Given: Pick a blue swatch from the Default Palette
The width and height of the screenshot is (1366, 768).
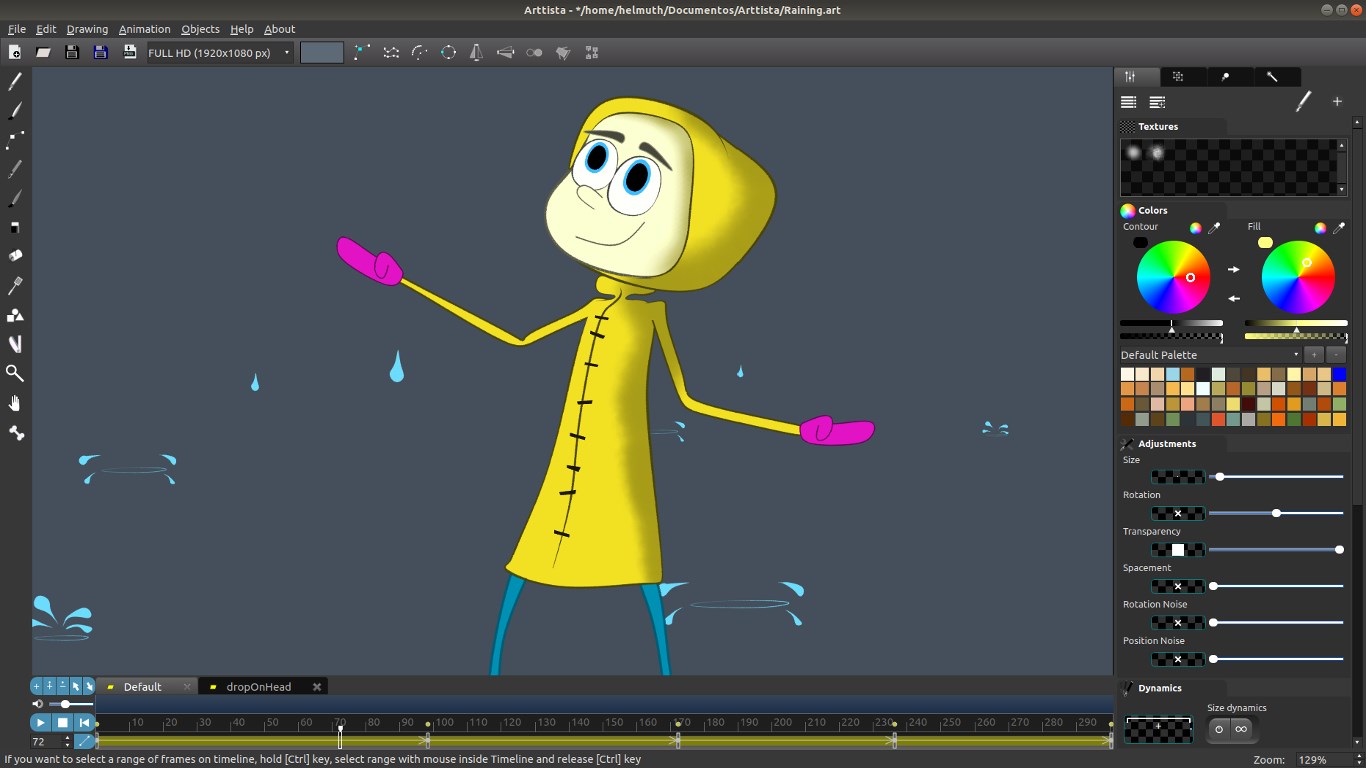Looking at the screenshot, I should tap(1338, 373).
